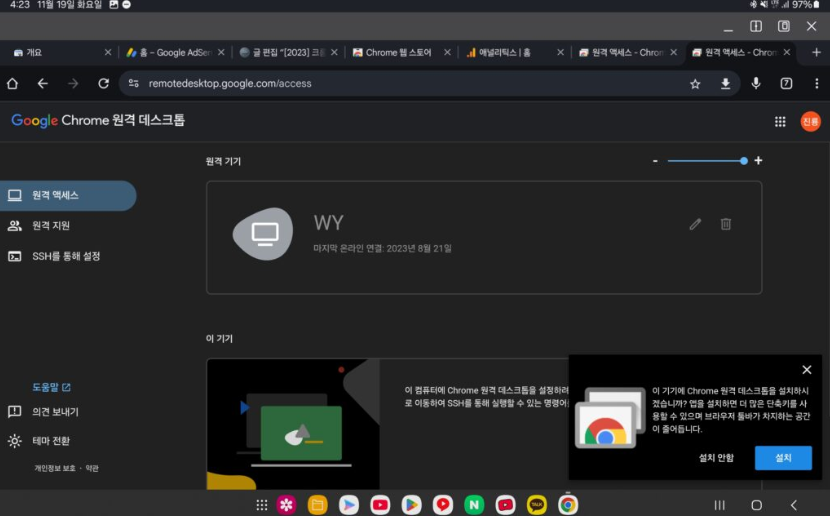830x516 pixels.
Task: Close the install app prompt
Action: click(x=807, y=370)
